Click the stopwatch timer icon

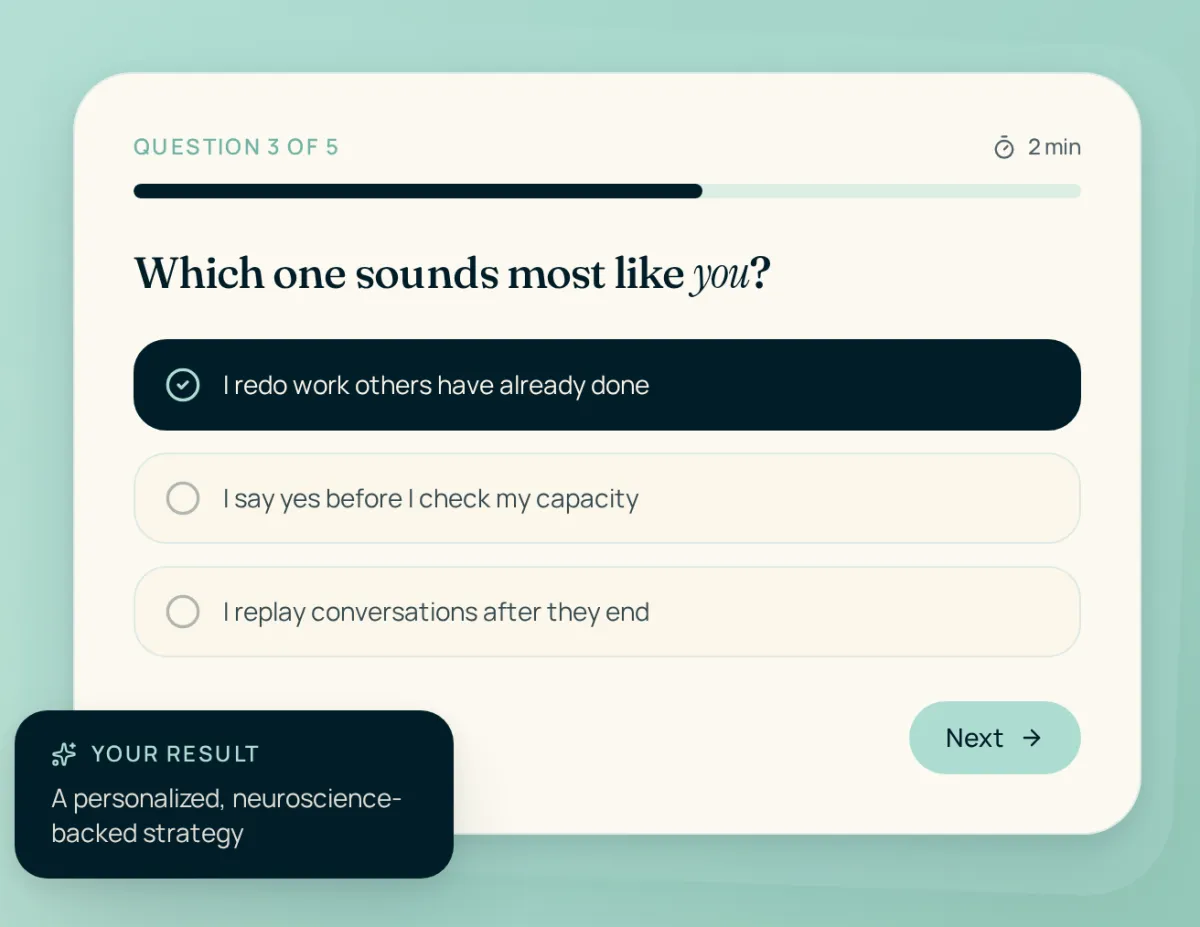[x=1004, y=148]
